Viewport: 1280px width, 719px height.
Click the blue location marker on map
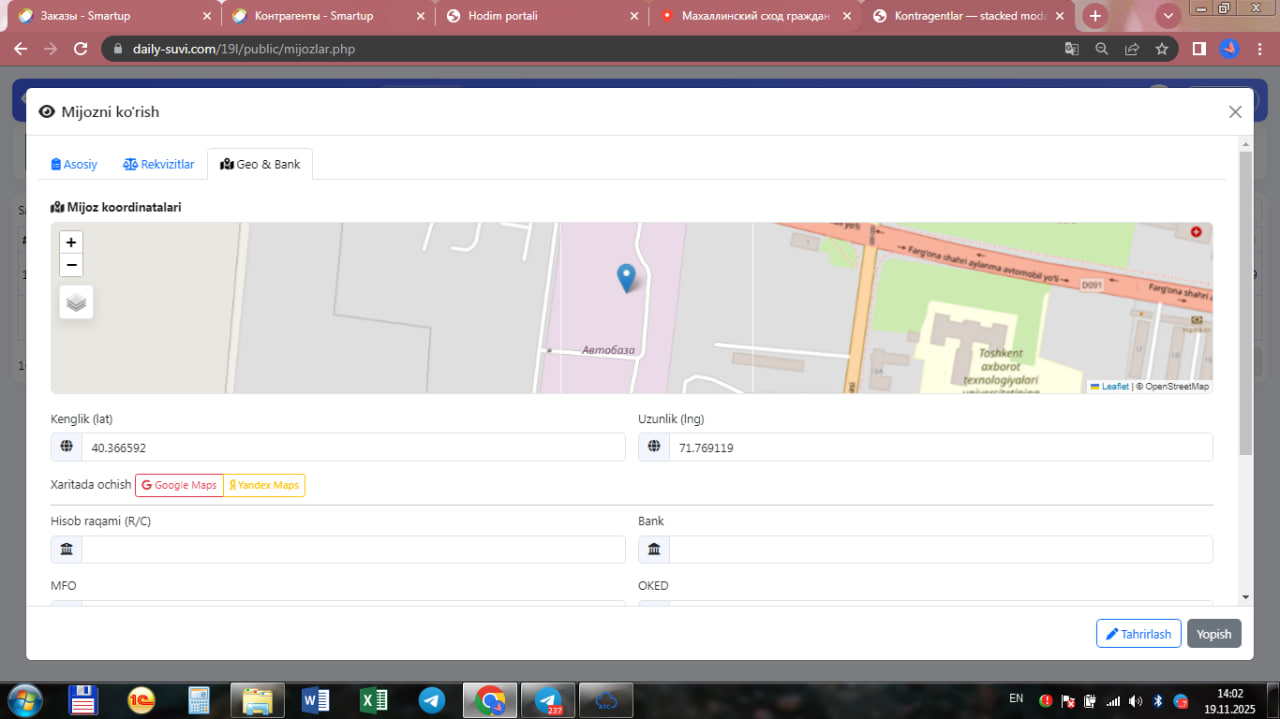626,277
